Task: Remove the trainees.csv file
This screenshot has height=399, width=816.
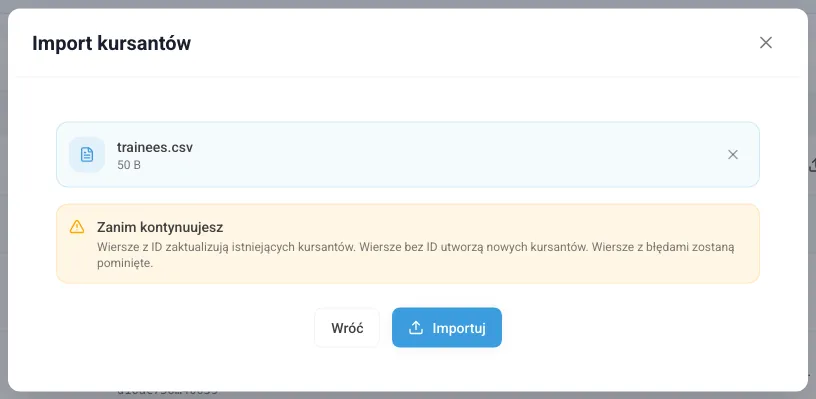Action: 733,155
